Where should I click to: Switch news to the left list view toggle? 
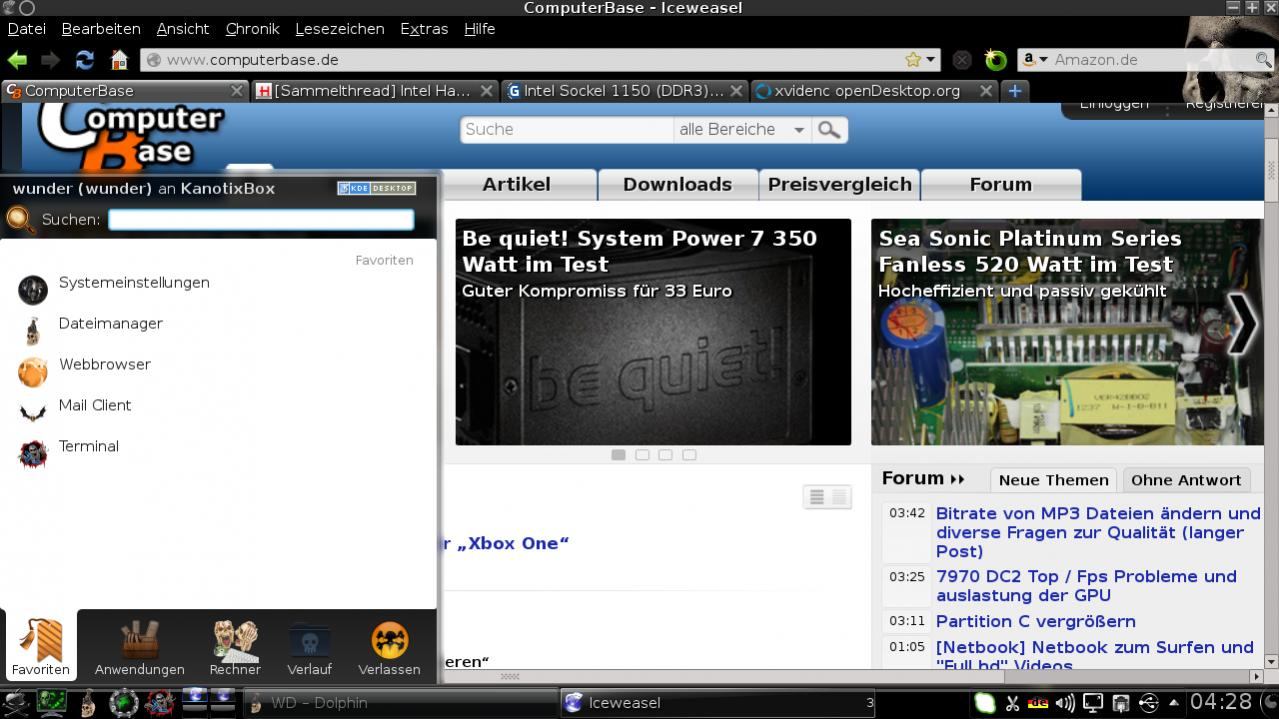point(816,497)
